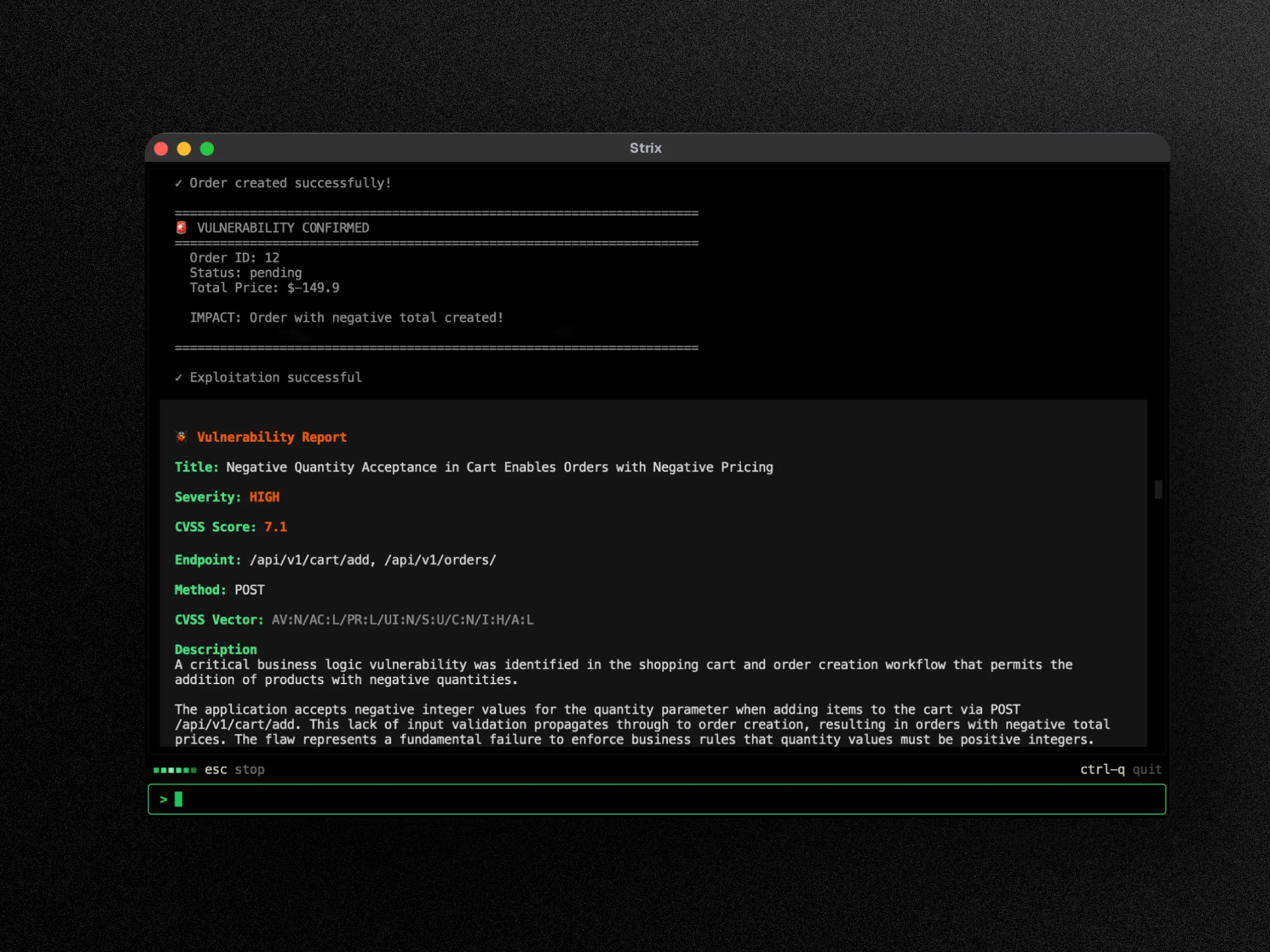The height and width of the screenshot is (952, 1270).
Task: Click the yellow minimize traffic light
Action: 185,148
